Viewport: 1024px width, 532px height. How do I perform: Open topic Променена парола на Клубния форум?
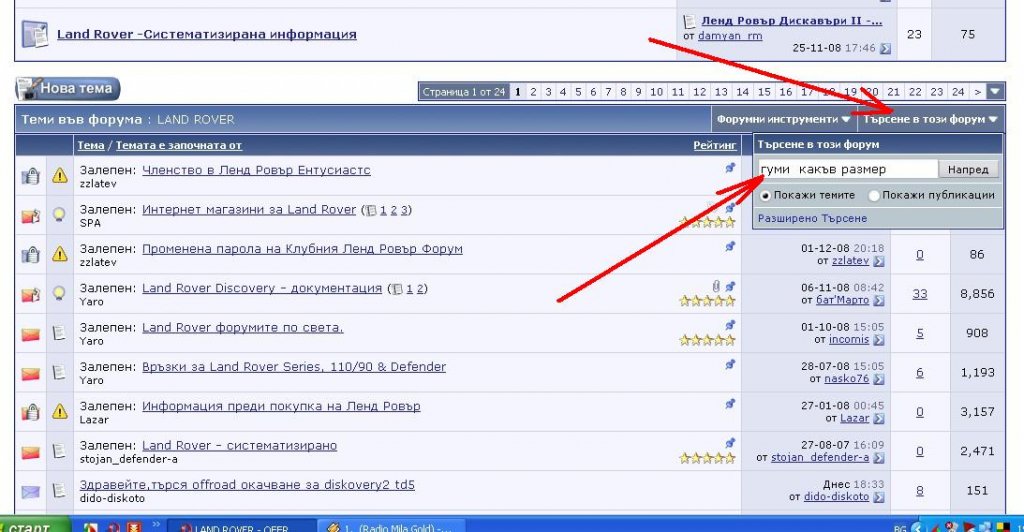(x=302, y=249)
